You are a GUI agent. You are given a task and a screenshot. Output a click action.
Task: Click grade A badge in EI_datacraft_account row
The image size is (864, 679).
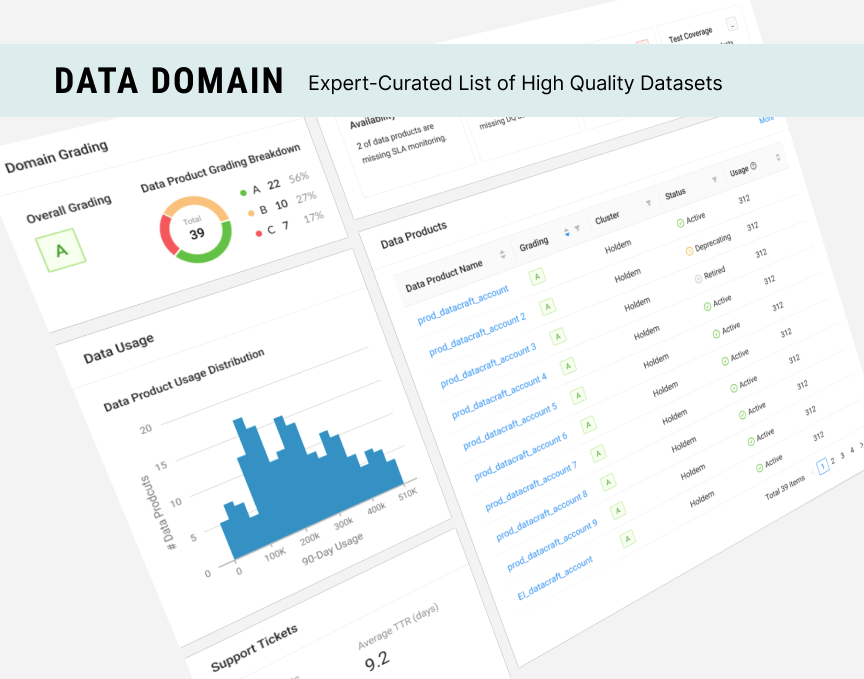[628, 538]
